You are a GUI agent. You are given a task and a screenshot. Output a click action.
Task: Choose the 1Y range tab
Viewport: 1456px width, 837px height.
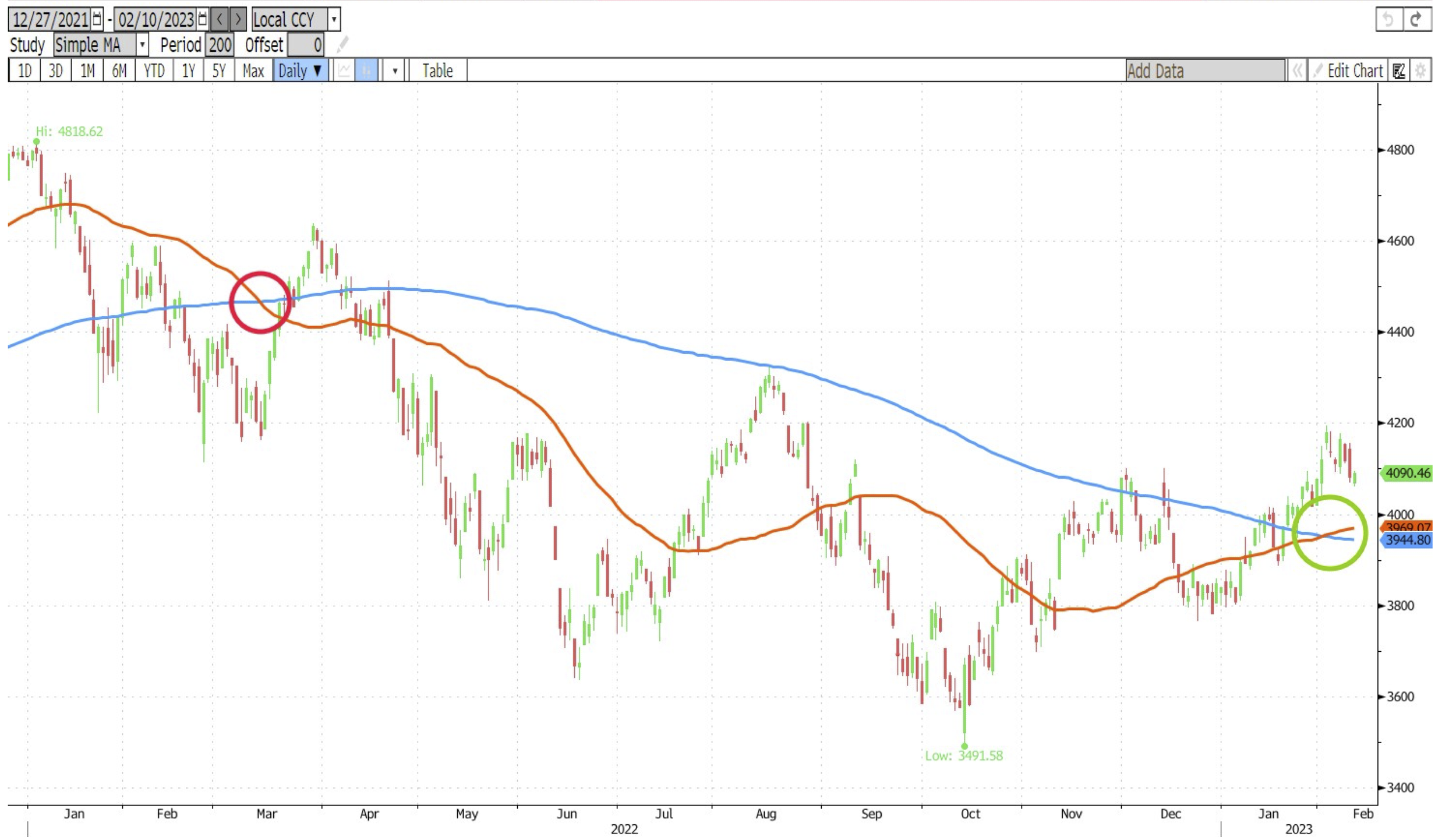click(x=188, y=70)
